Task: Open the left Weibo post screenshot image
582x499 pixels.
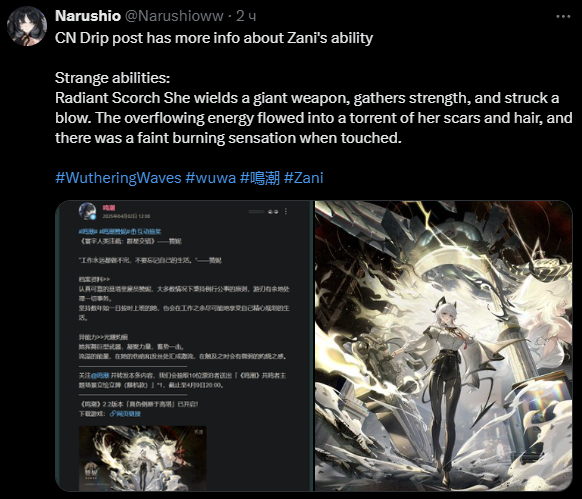Action: point(184,346)
